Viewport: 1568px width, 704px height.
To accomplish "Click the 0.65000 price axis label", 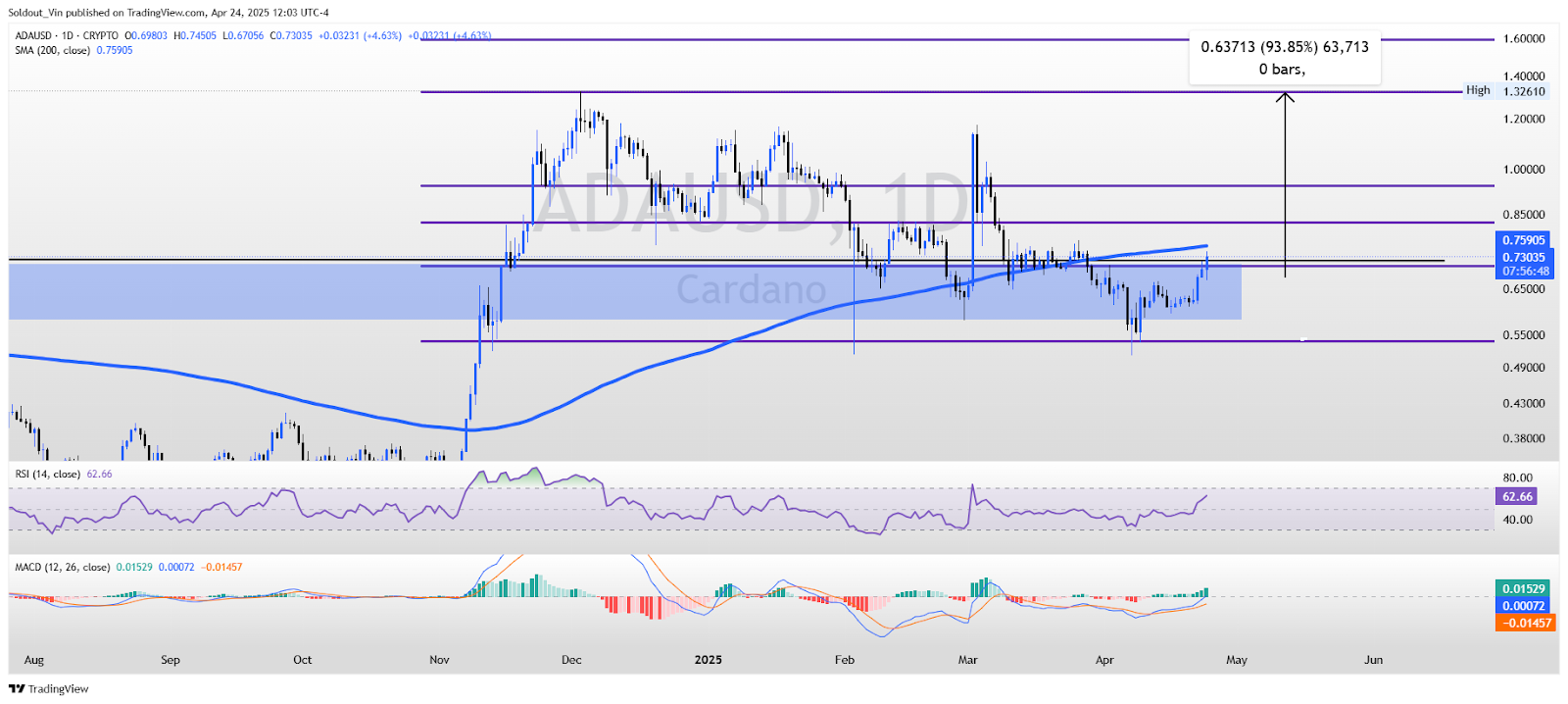I will [1524, 289].
